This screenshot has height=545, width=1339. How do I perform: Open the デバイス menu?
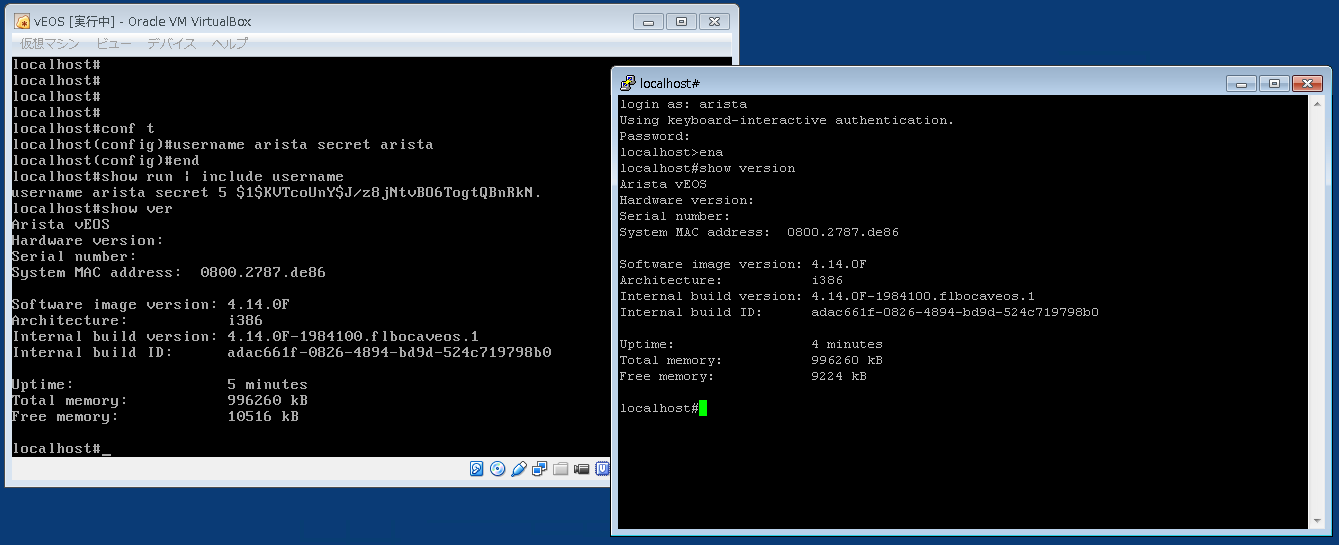coord(170,44)
